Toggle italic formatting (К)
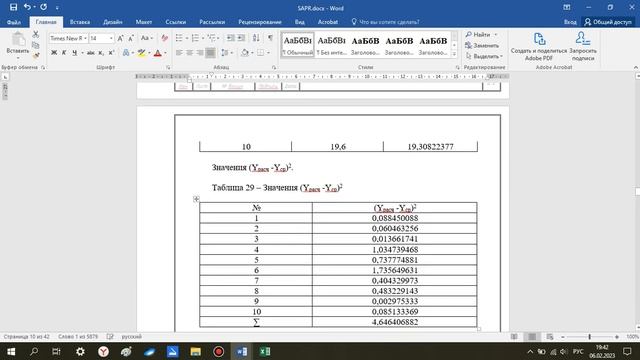This screenshot has width=640, height=360. pos(64,53)
